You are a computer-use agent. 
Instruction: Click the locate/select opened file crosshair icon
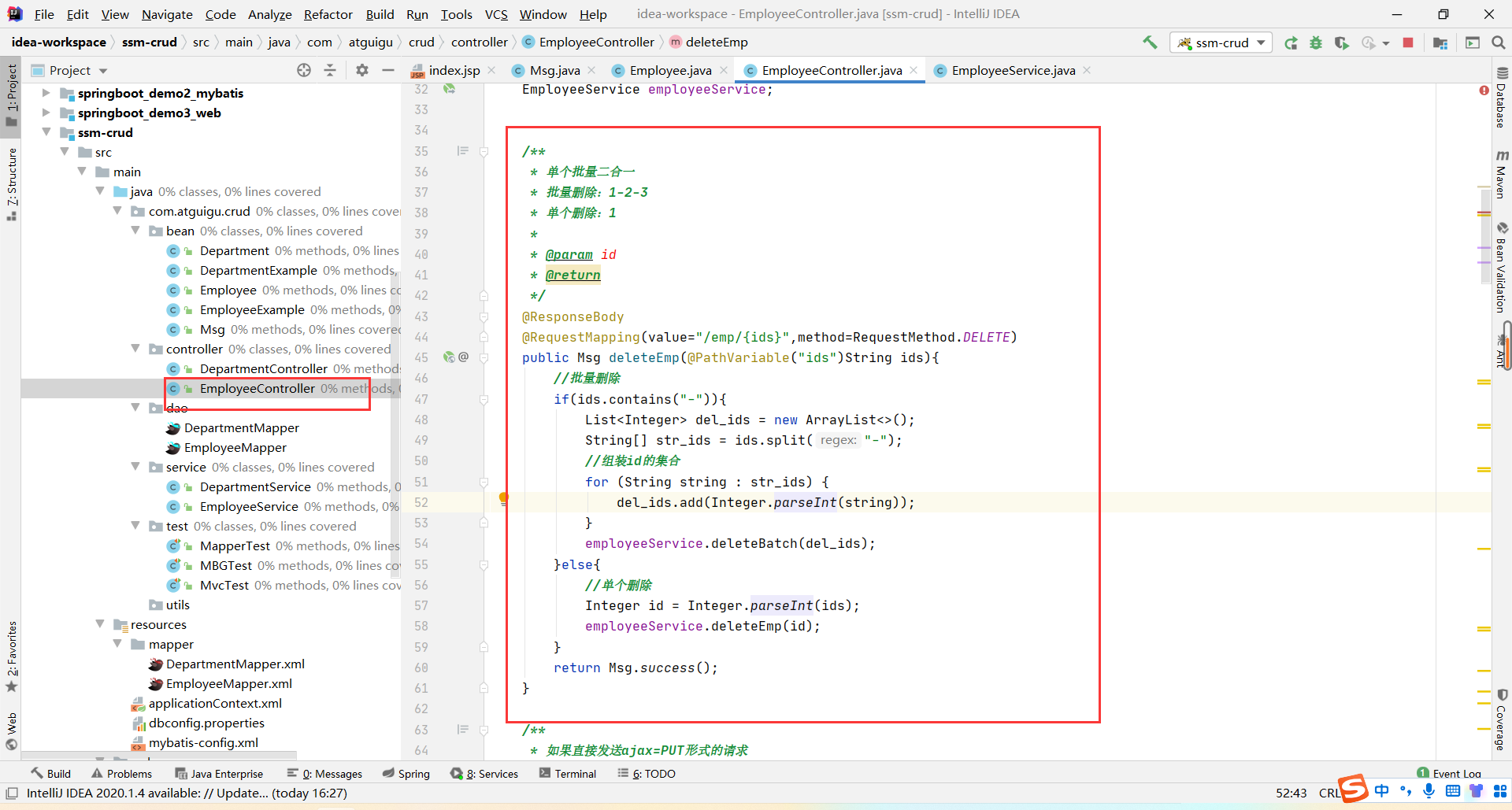coord(304,70)
